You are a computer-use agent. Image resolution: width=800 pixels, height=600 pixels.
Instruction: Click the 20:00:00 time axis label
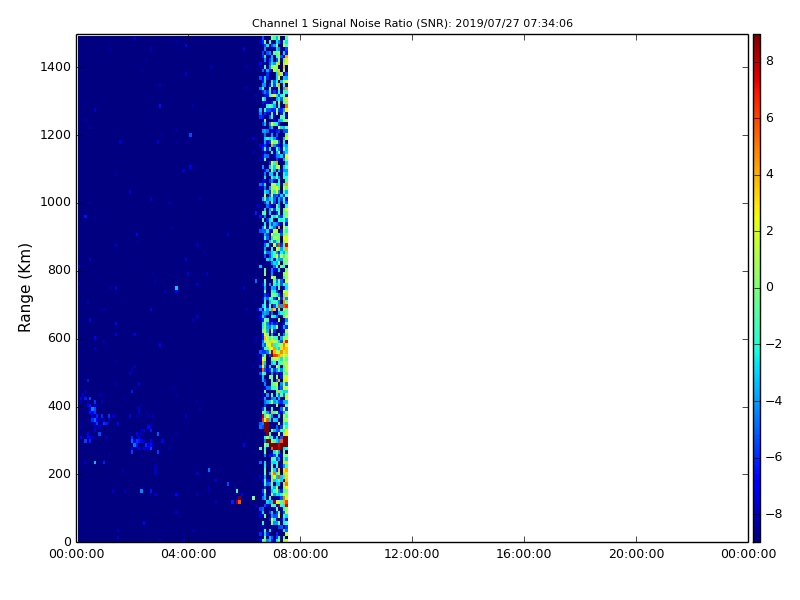(636, 554)
